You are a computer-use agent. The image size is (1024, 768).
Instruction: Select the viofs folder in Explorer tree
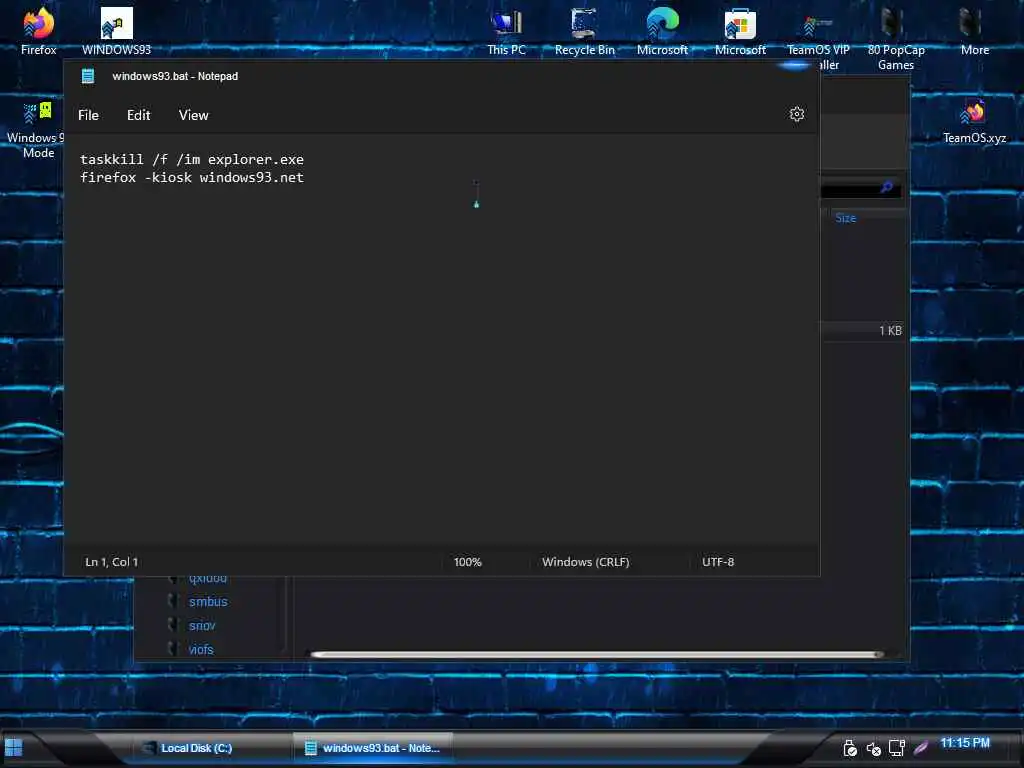(191, 649)
